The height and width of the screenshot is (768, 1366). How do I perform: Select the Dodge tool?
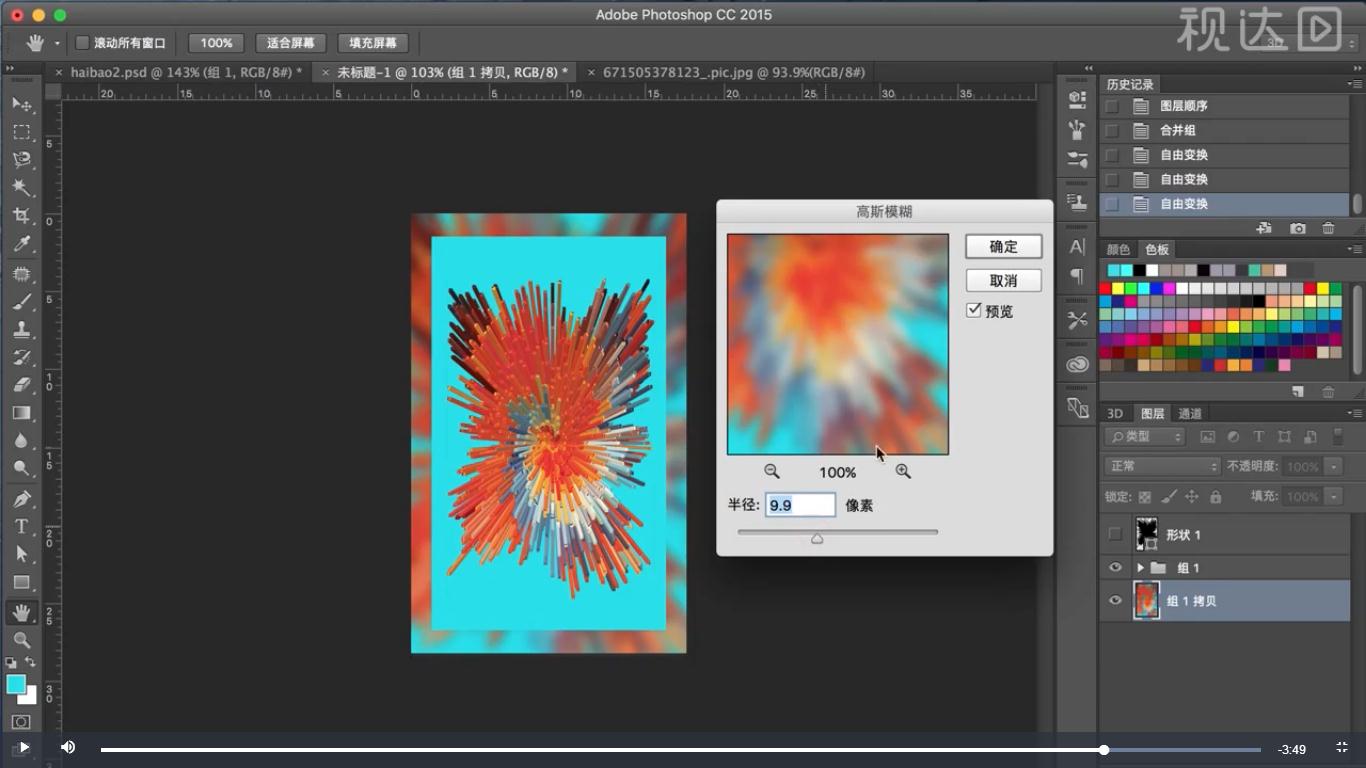21,469
